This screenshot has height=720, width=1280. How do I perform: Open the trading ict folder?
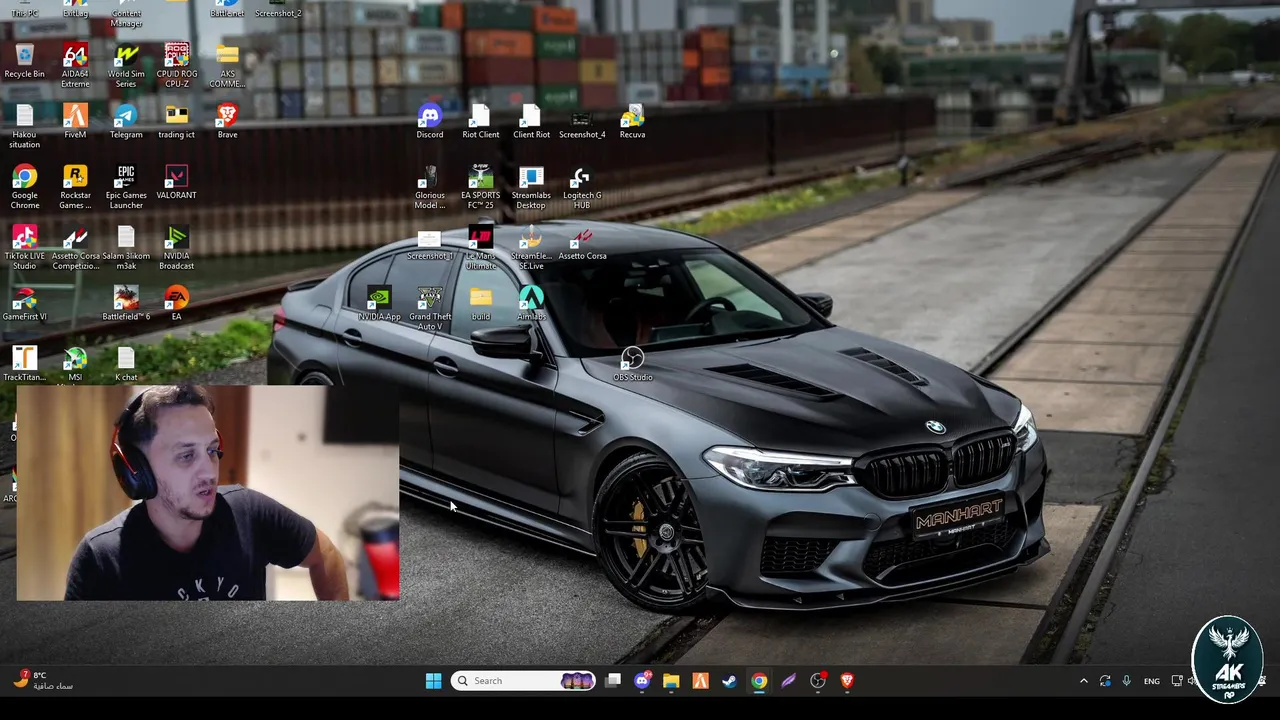click(176, 121)
